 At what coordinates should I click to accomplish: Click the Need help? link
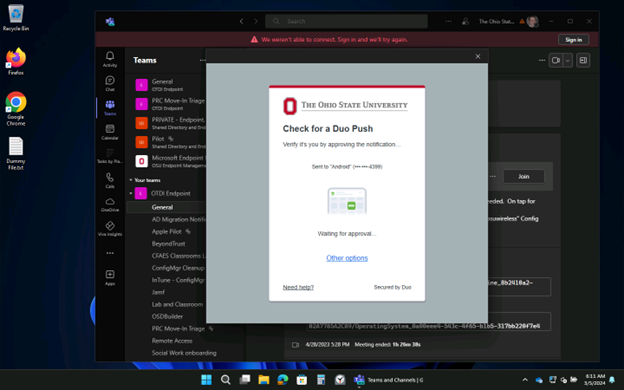point(298,287)
